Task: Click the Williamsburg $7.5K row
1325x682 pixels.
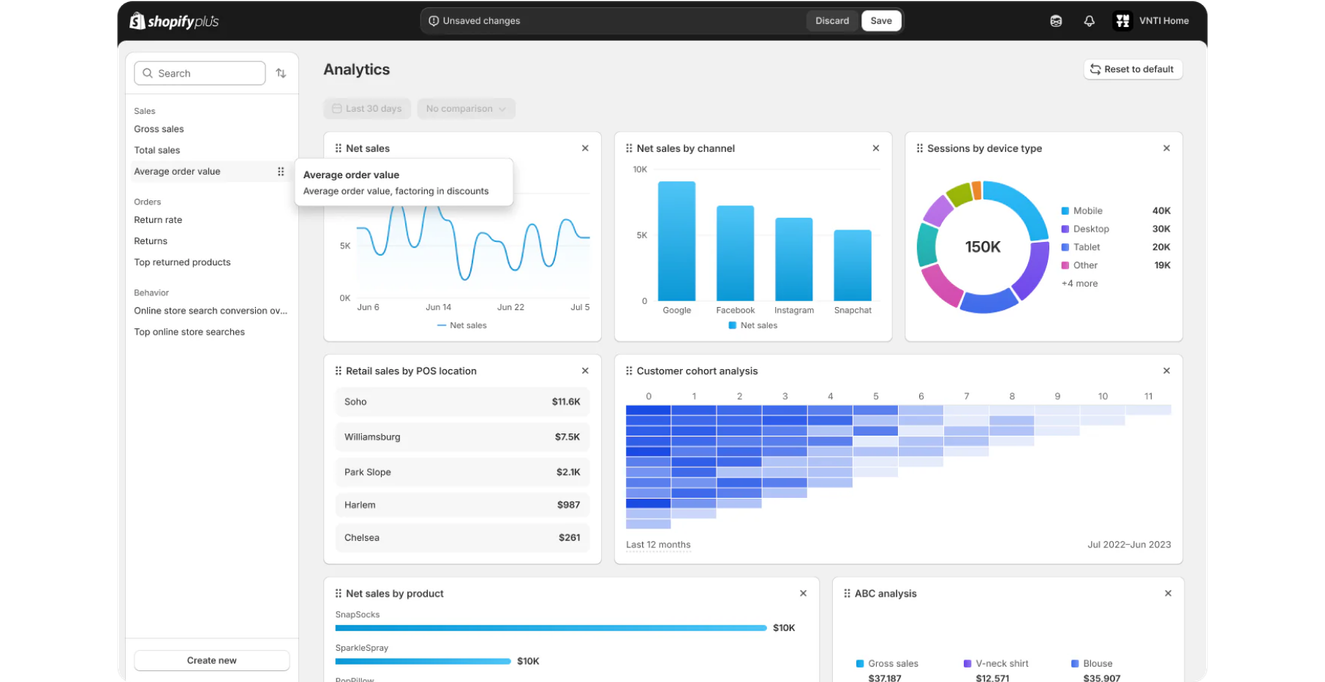Action: 462,437
